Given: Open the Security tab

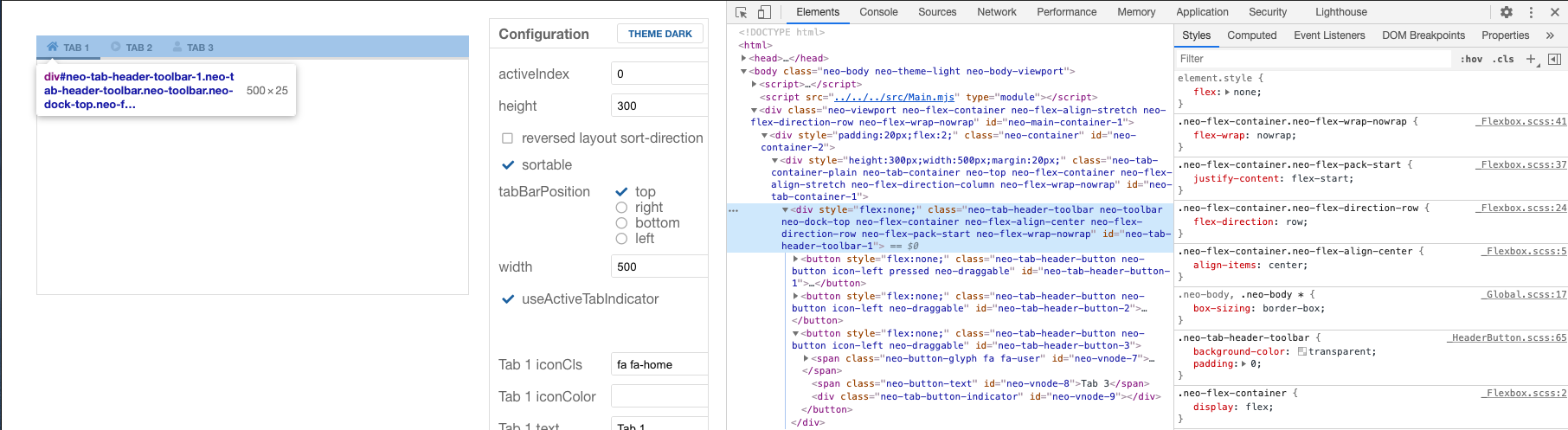Looking at the screenshot, I should click(1268, 12).
